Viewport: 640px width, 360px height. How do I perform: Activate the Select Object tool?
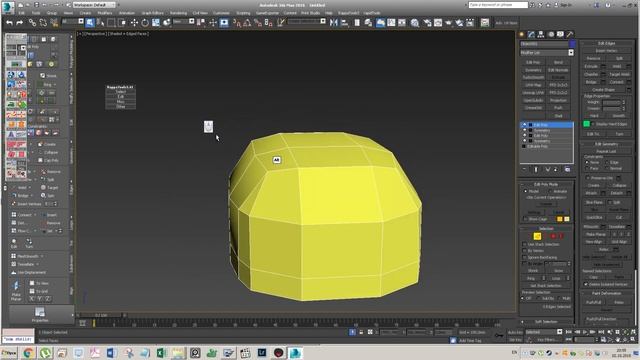tap(90, 23)
